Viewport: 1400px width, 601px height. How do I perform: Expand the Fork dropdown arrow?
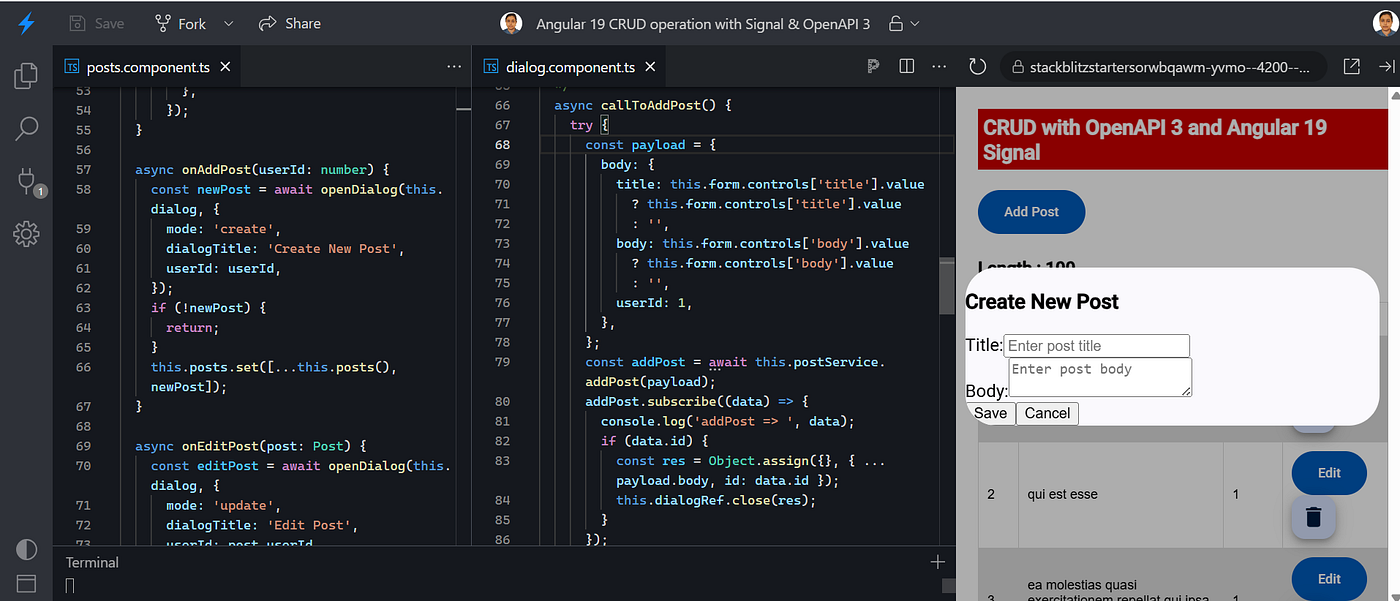[x=228, y=23]
